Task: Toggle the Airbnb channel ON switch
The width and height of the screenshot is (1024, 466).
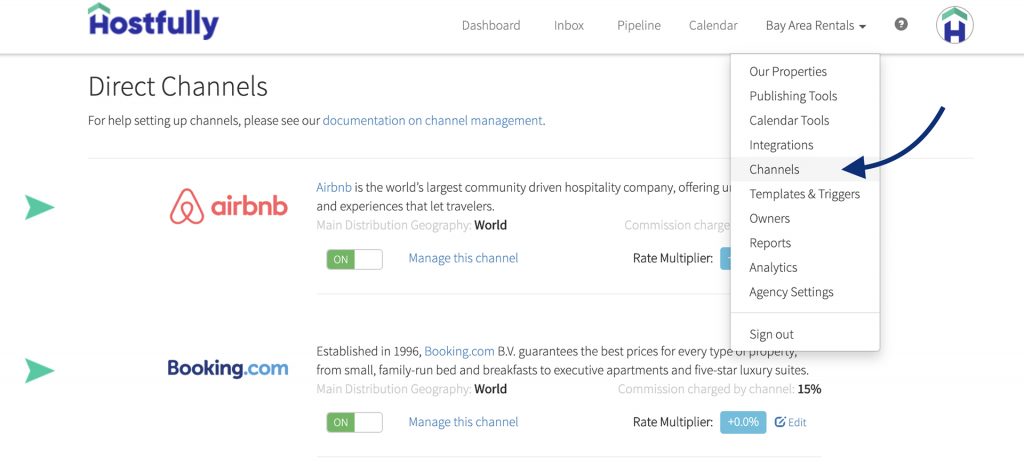Action: point(355,259)
